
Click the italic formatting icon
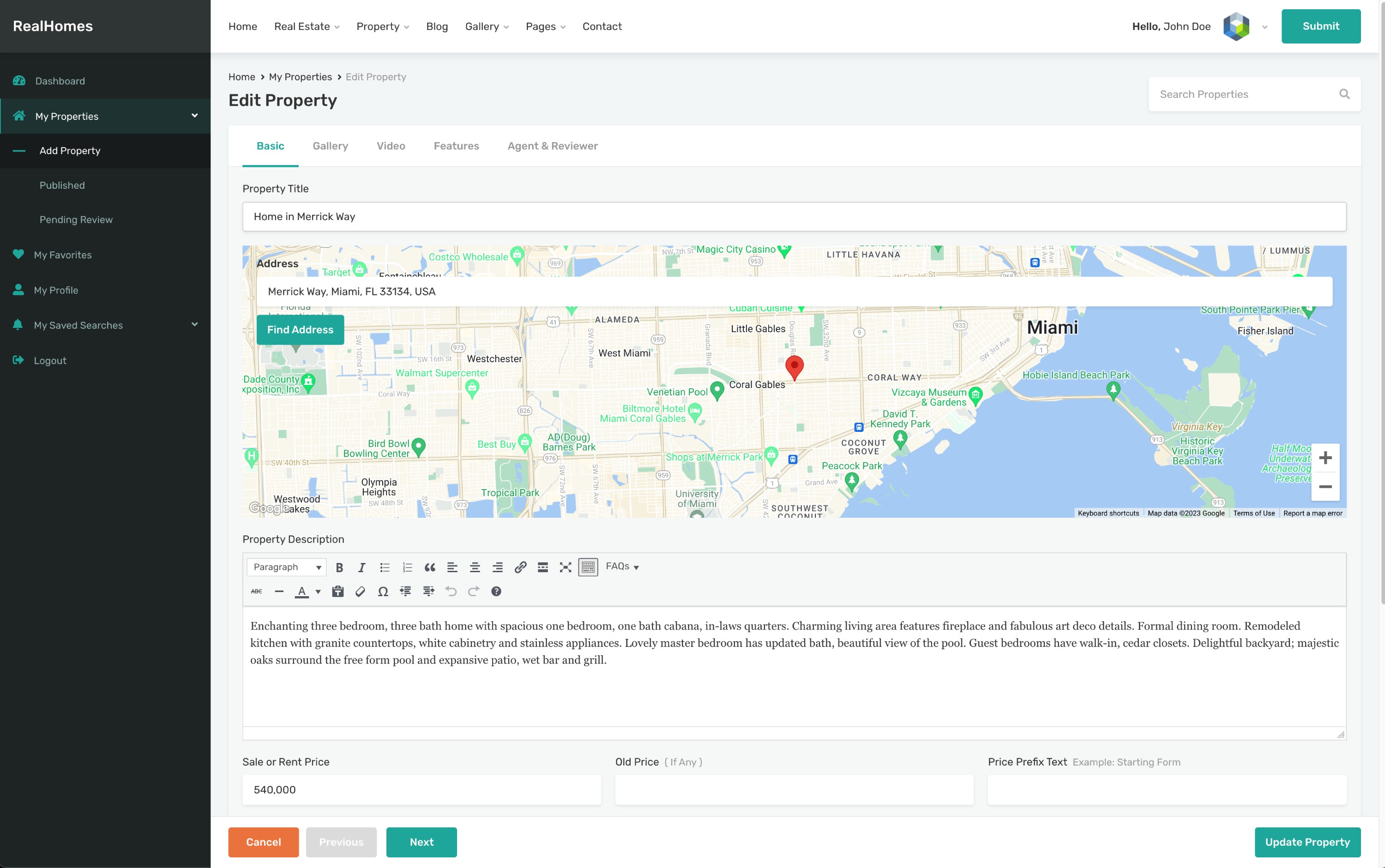pyautogui.click(x=362, y=567)
